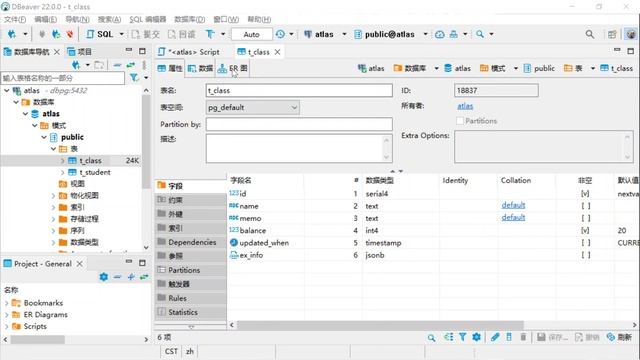Screen dimensions: 640x360
Task: Open the 文件(F) menu
Action: (x=15, y=19)
